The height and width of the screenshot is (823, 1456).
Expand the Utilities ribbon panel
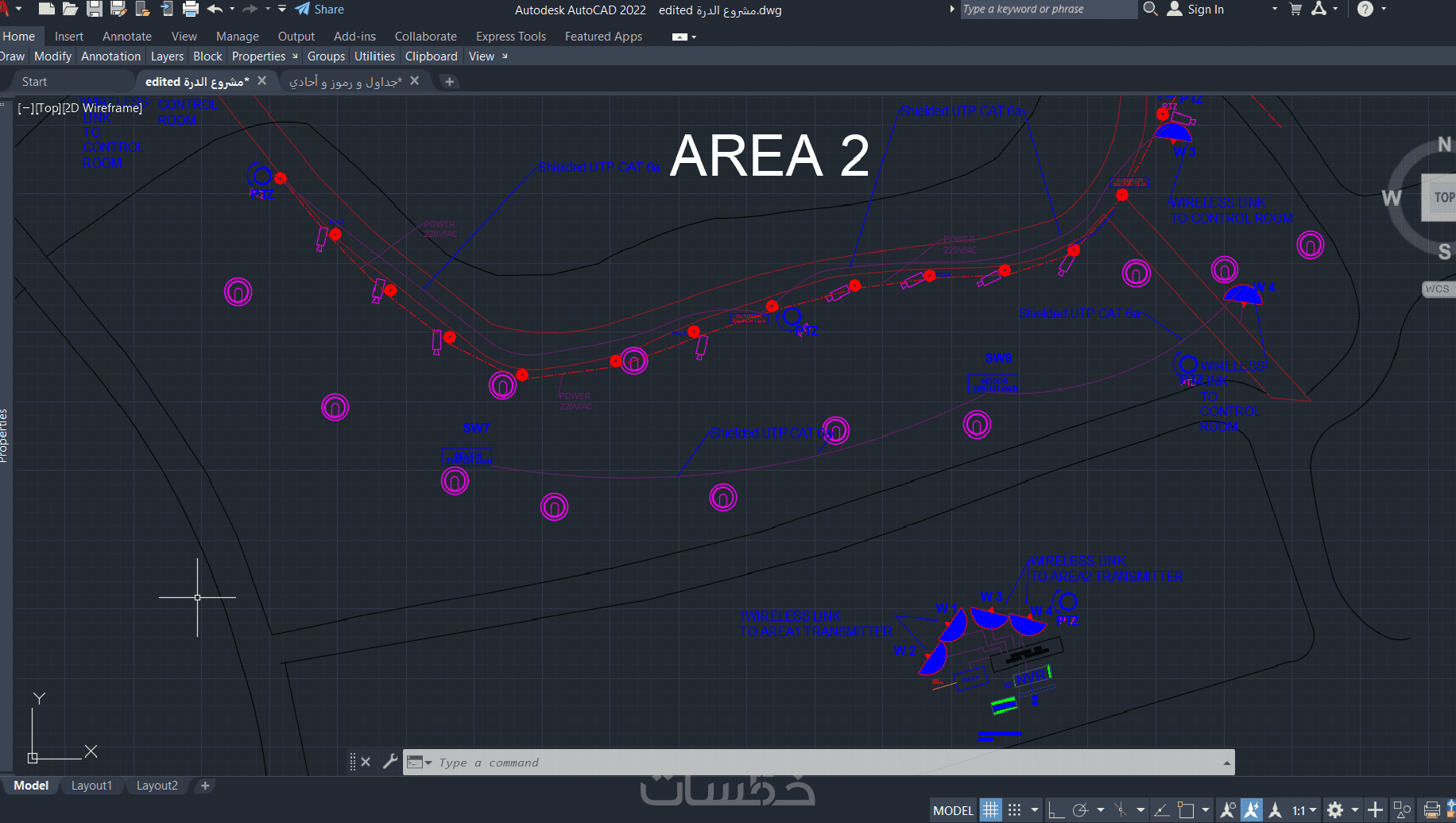[374, 56]
